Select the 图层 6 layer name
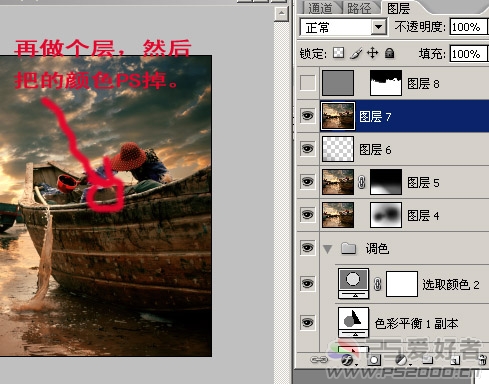 coord(375,150)
